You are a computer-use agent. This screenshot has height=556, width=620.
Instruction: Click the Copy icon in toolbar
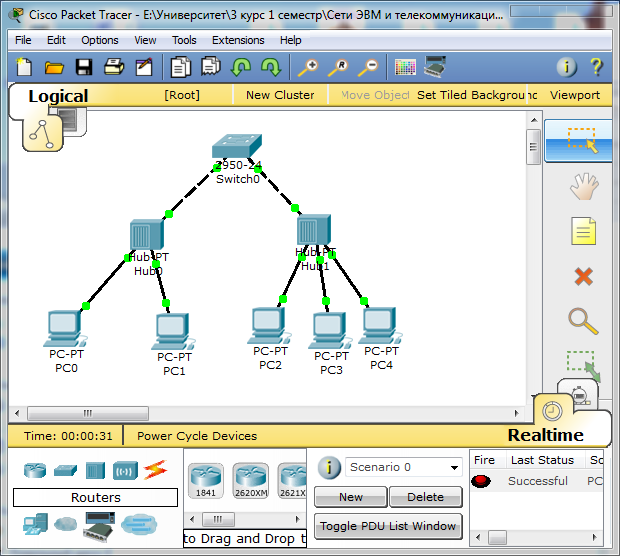[180, 66]
